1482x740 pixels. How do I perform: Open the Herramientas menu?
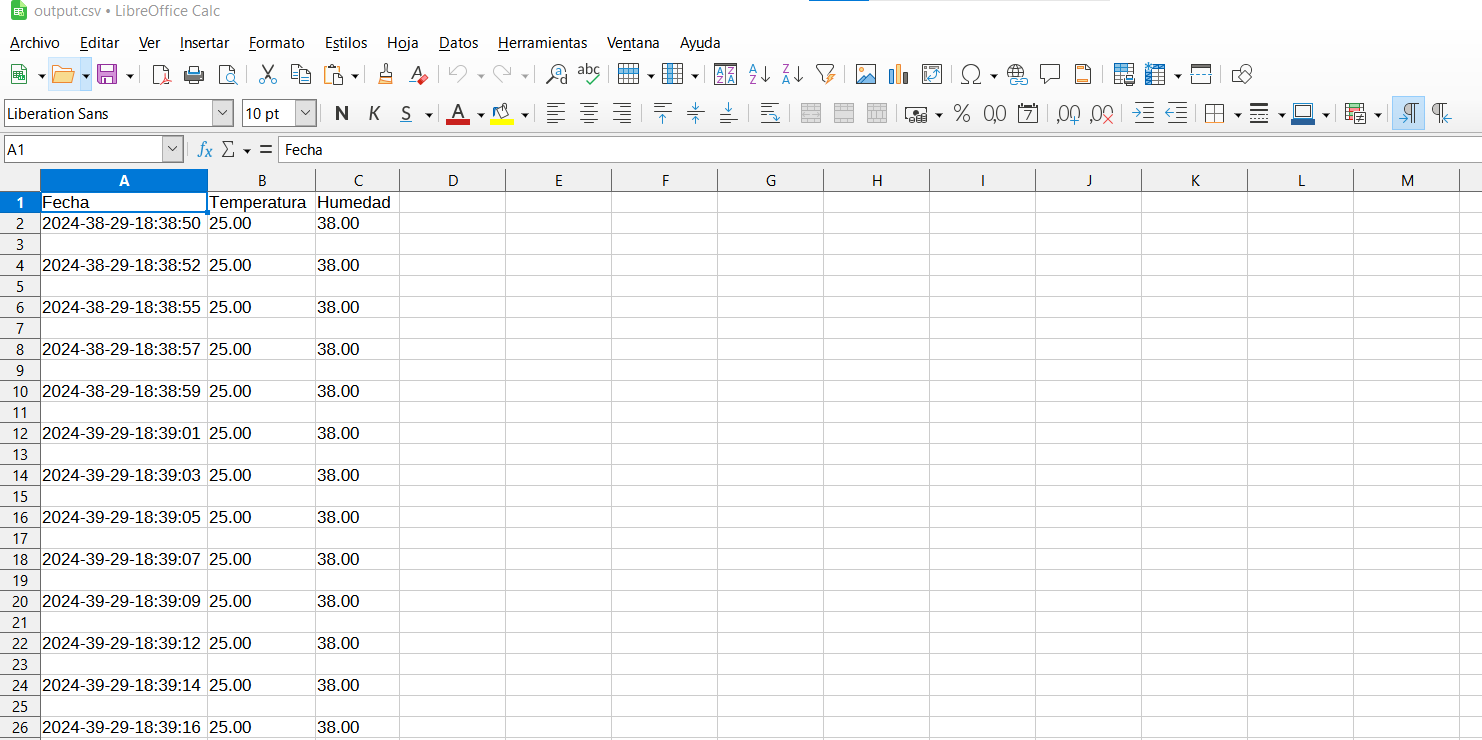point(542,43)
